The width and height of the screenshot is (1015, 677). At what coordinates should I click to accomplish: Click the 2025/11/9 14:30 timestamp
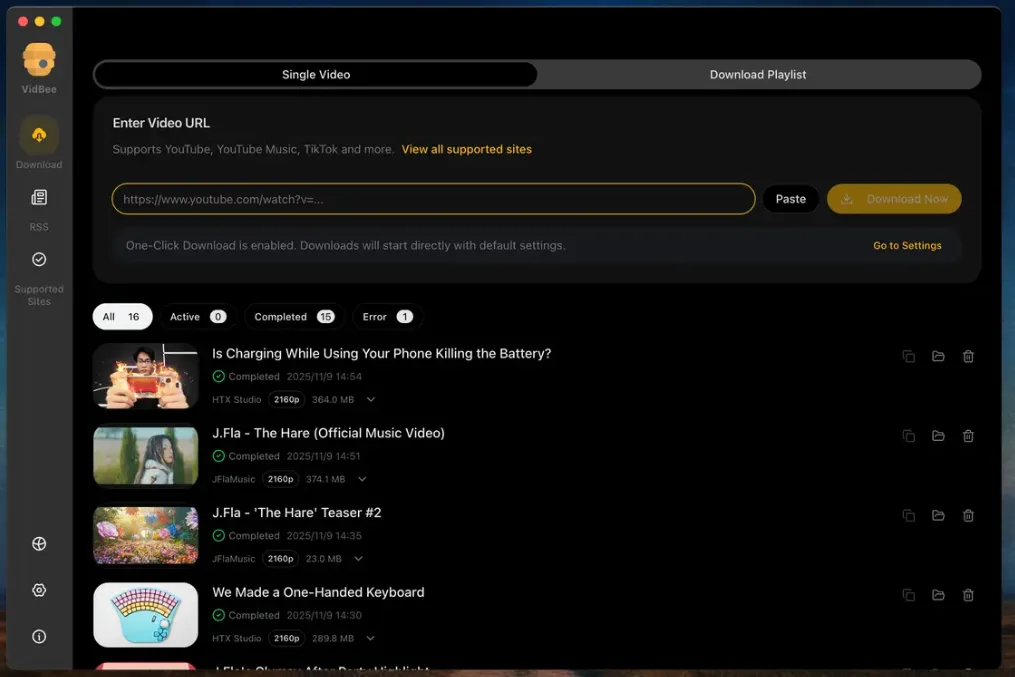tap(324, 615)
